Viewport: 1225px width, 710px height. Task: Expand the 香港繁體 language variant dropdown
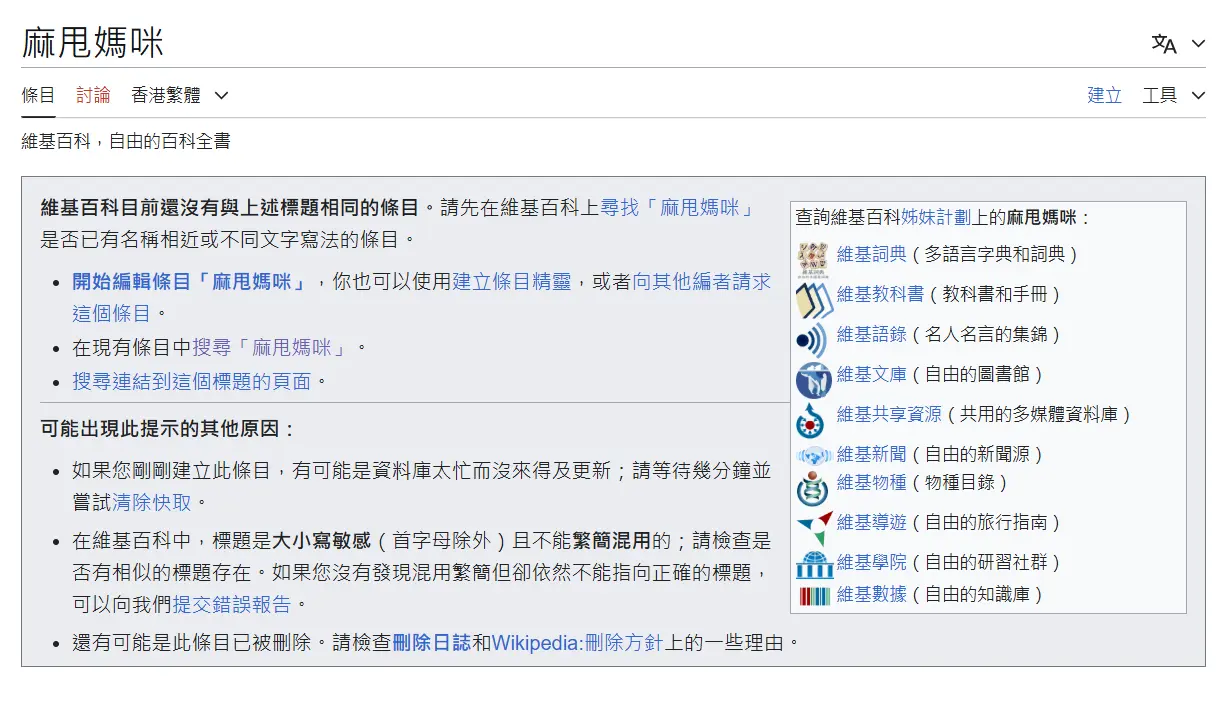coord(180,95)
